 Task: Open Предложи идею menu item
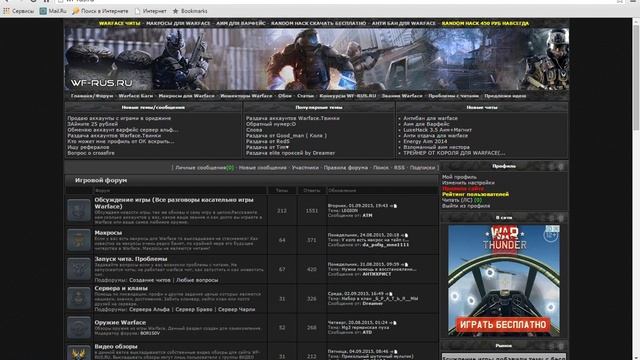(505, 96)
